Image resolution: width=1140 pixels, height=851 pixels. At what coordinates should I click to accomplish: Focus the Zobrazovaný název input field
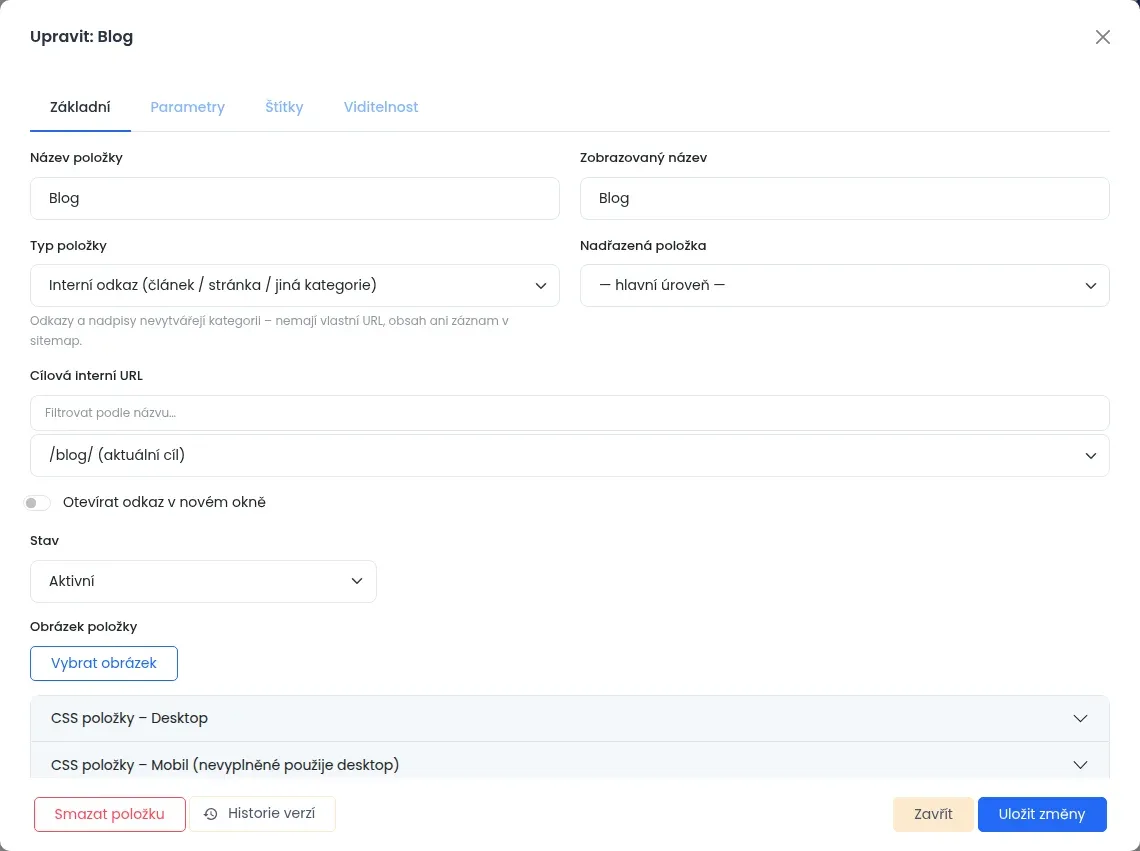tap(845, 199)
